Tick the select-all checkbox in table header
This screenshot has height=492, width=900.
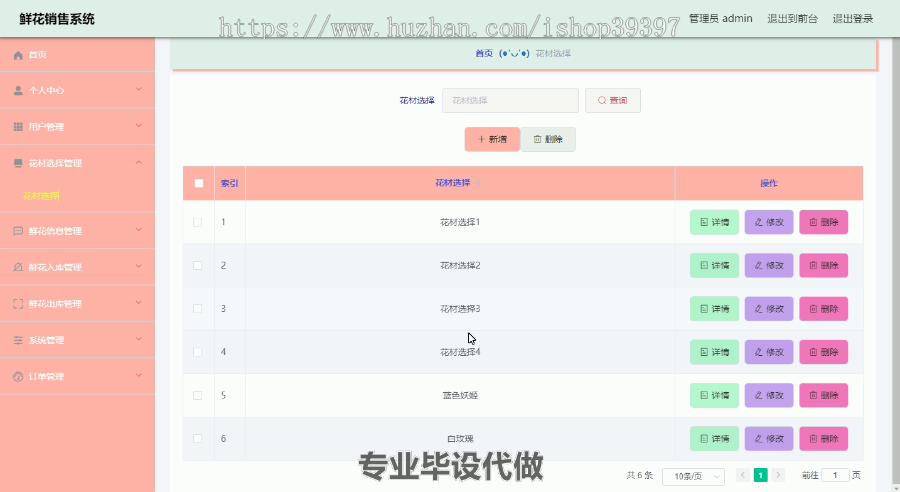(199, 183)
